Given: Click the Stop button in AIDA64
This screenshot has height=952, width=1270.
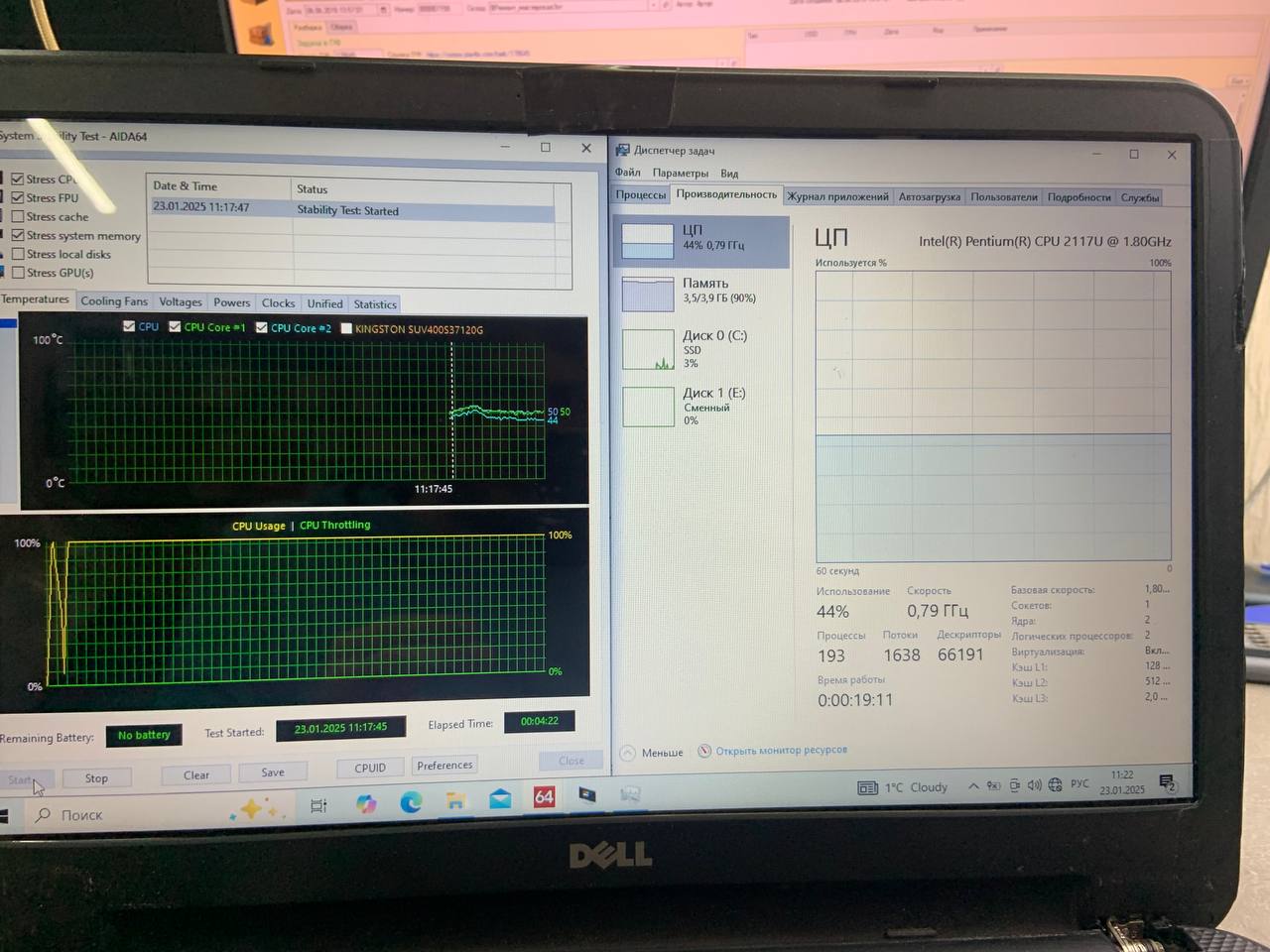Looking at the screenshot, I should 96,778.
